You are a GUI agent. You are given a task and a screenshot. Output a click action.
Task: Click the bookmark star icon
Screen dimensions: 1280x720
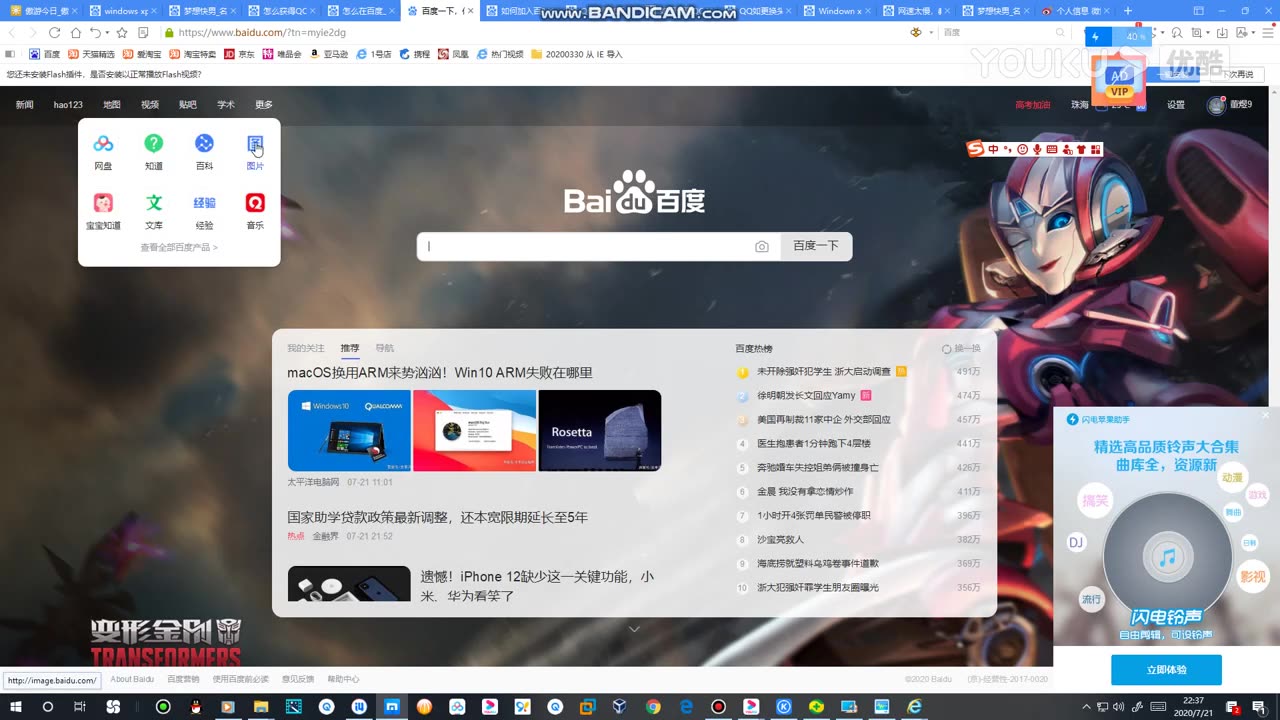click(122, 33)
